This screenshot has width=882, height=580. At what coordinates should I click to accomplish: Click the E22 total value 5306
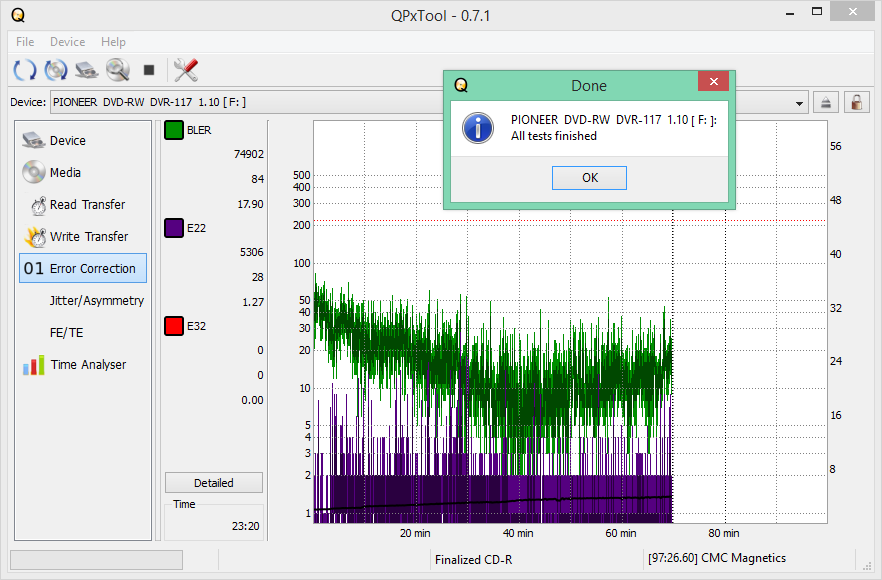(251, 252)
